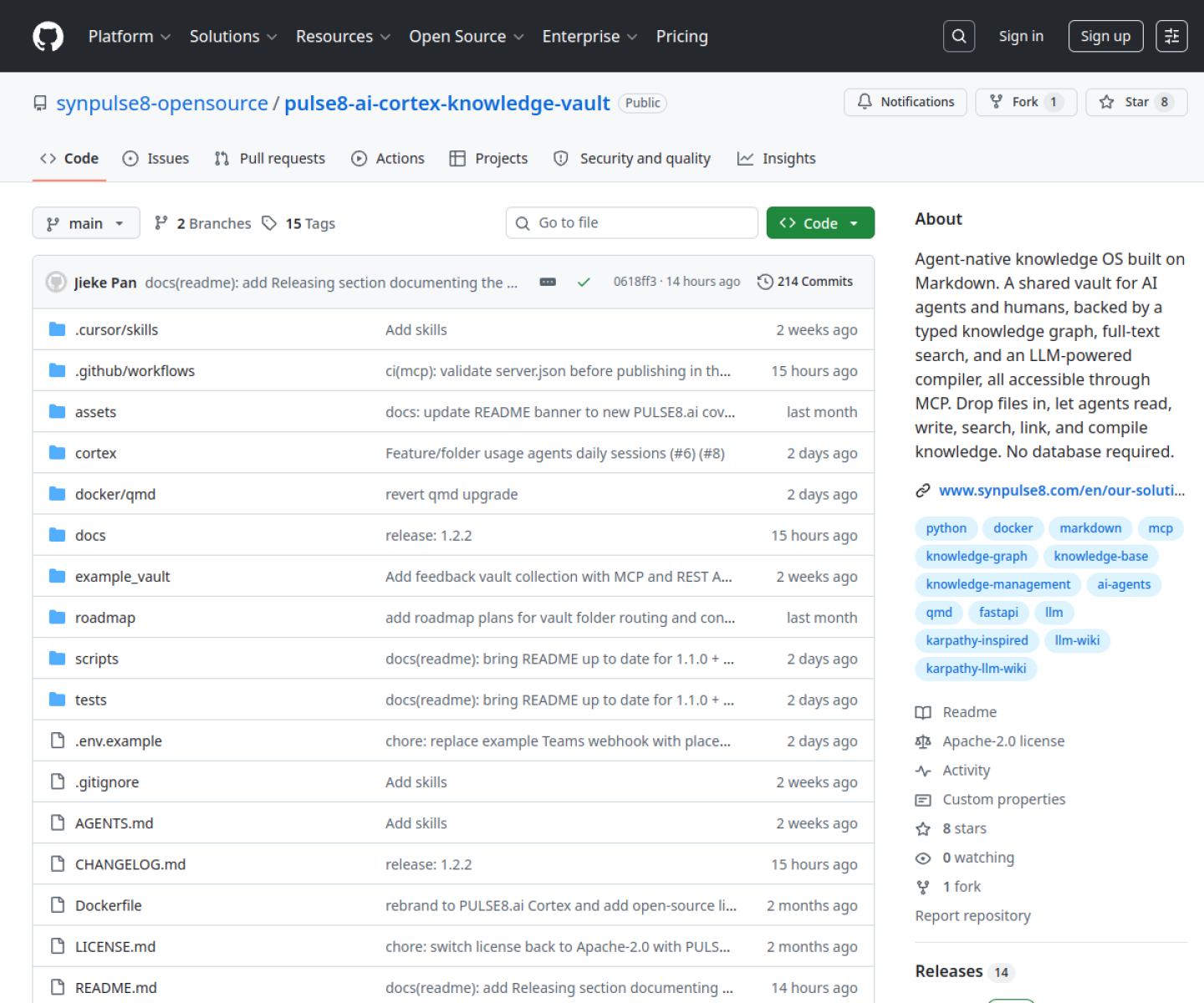Open the Security and quality tab

point(632,159)
